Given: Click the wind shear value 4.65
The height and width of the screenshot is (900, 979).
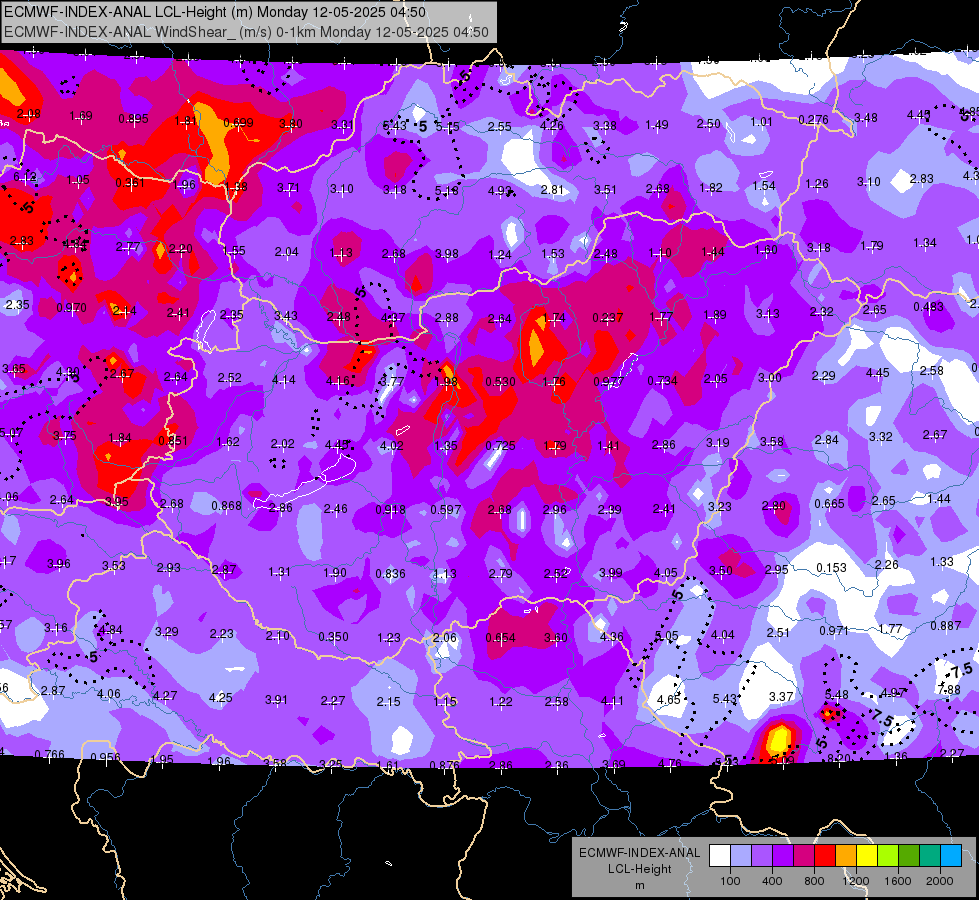Looking at the screenshot, I should 669,700.
